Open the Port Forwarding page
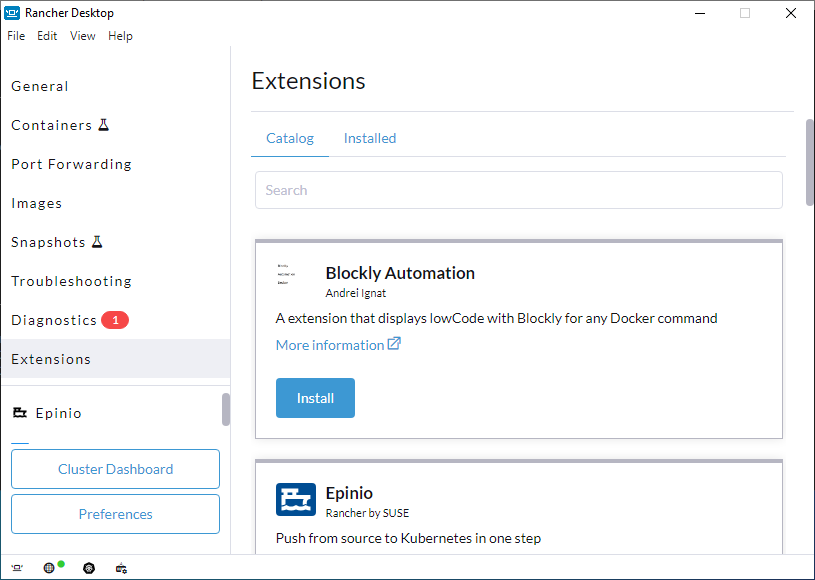This screenshot has width=815, height=580. (116, 164)
